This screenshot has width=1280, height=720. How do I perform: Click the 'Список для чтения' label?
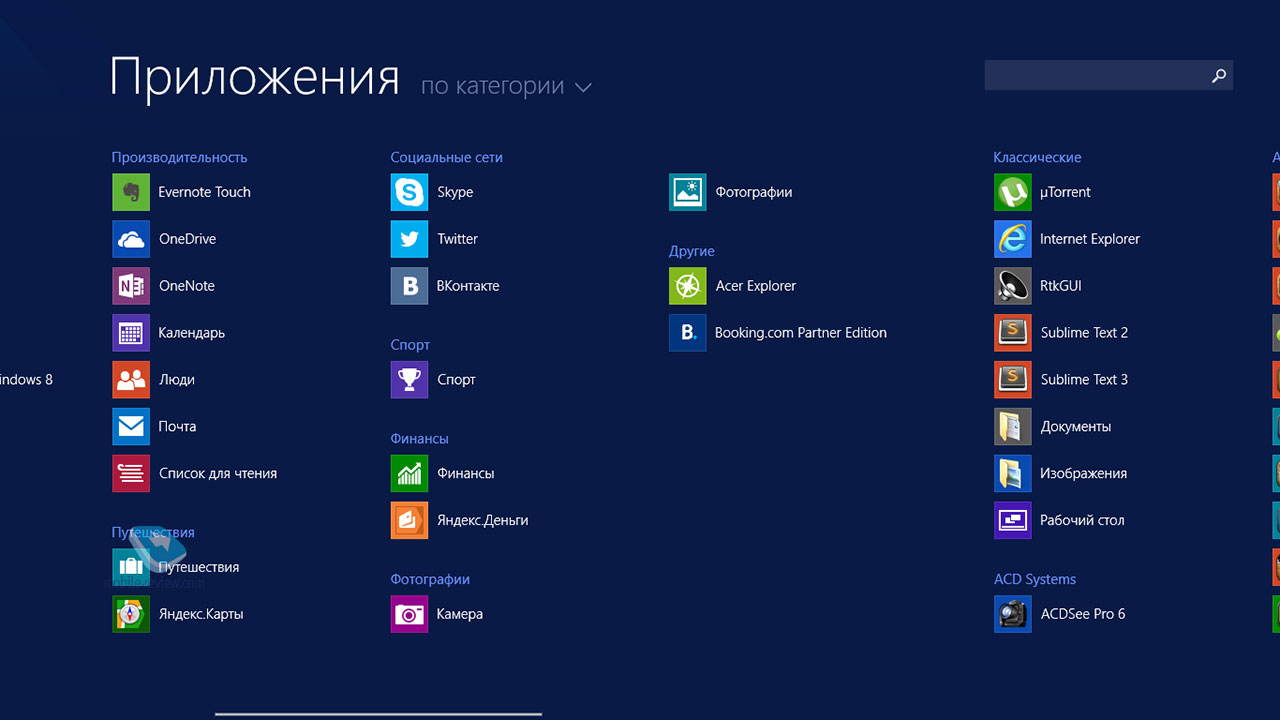218,474
